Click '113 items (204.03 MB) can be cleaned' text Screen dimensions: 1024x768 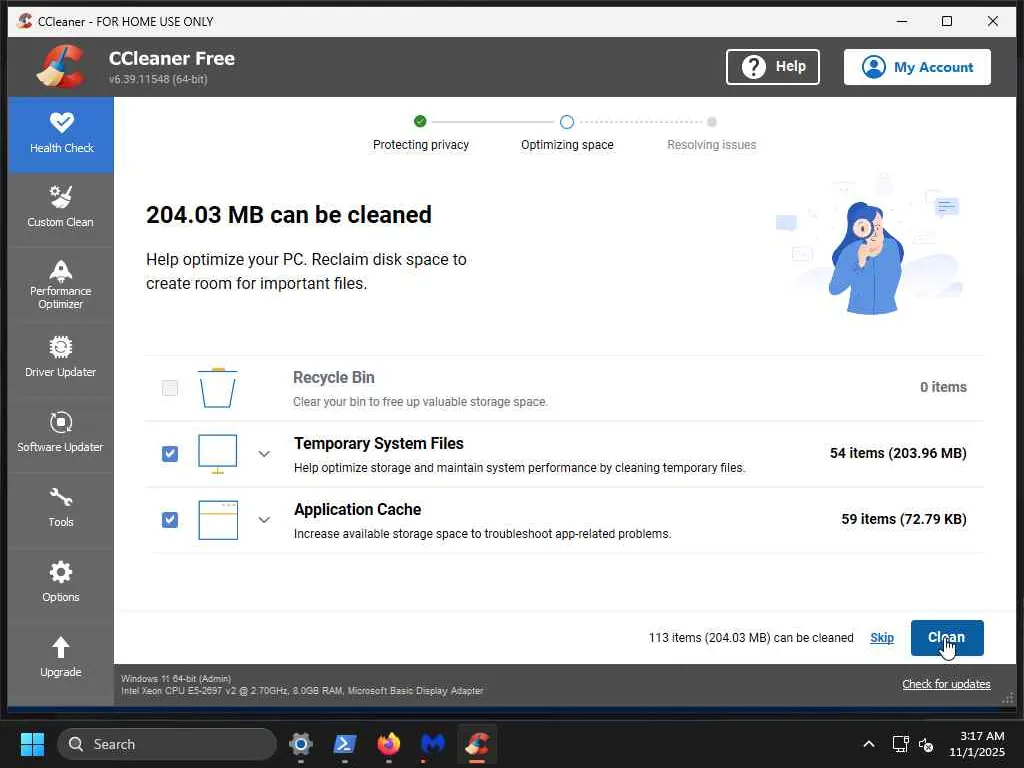click(x=751, y=638)
